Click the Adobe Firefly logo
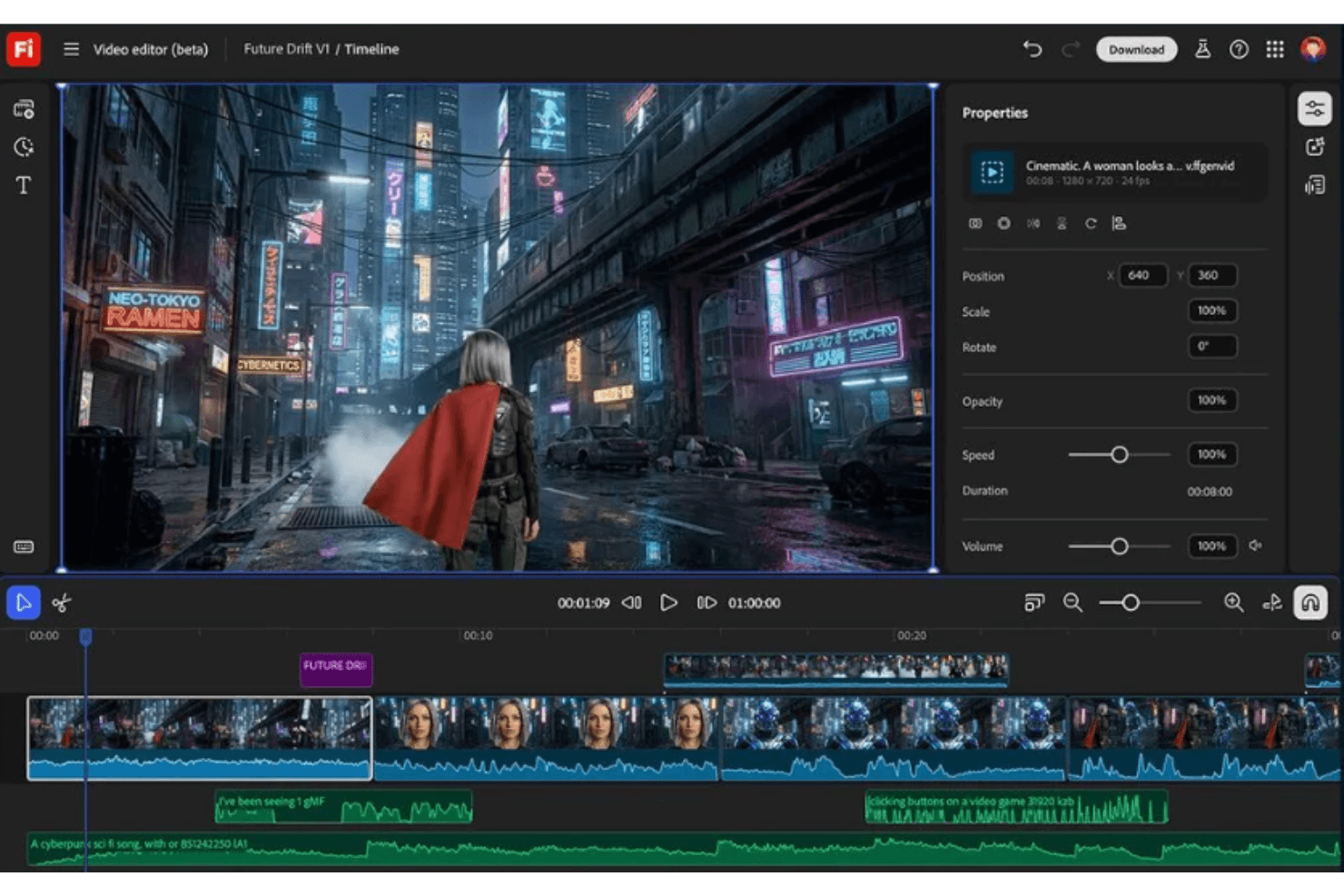 click(x=24, y=49)
